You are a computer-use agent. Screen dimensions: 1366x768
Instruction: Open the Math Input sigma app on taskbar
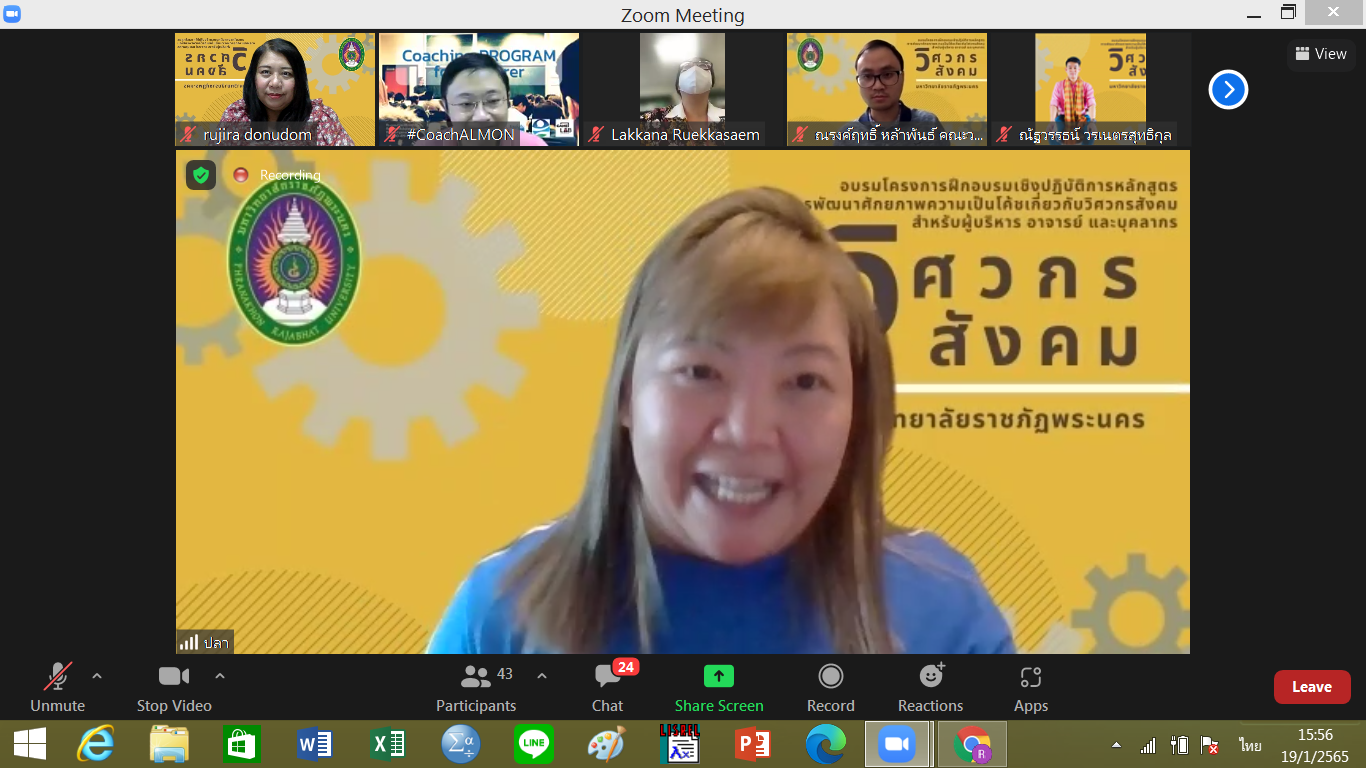[461, 744]
